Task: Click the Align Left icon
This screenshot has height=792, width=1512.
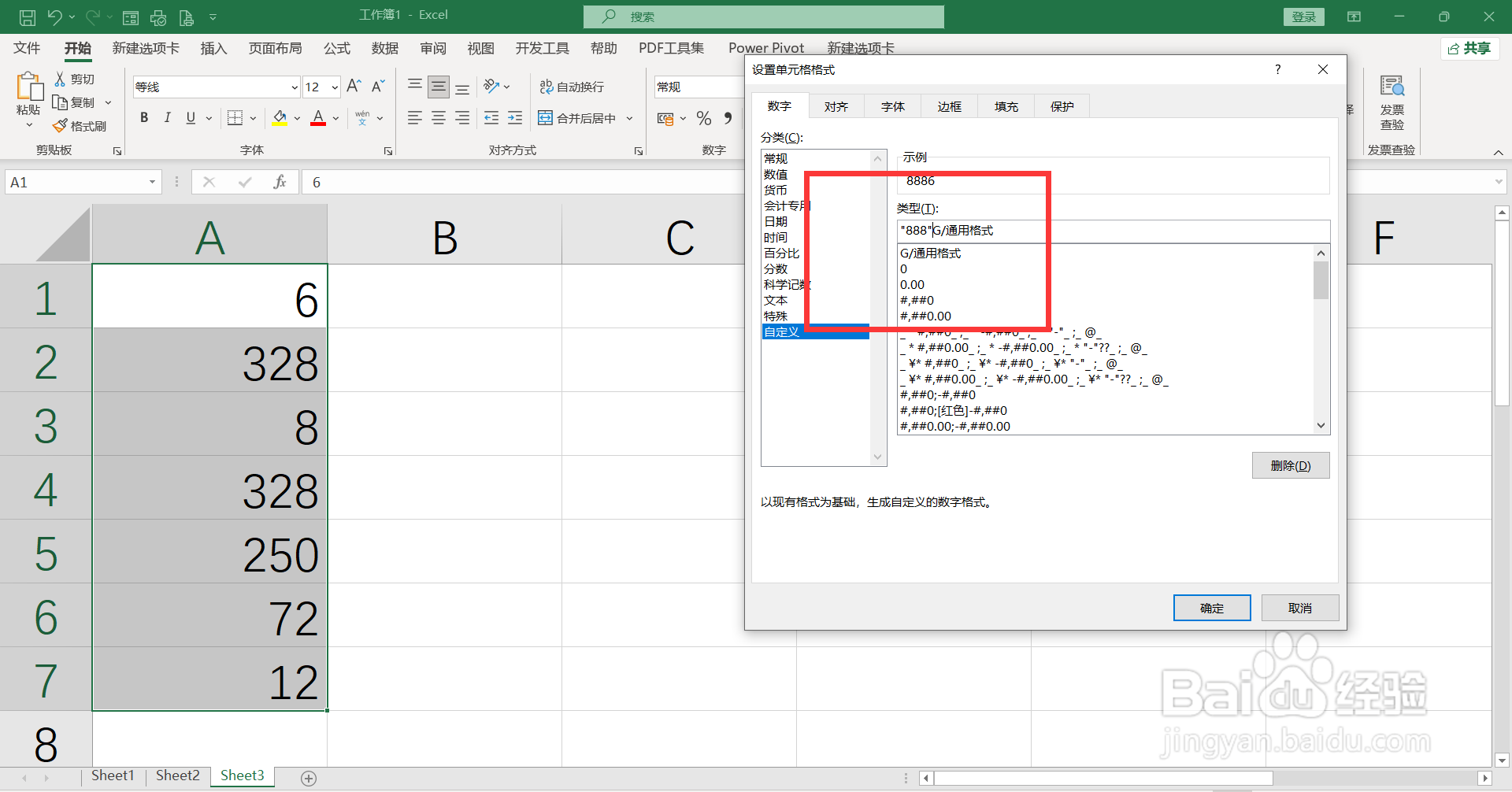Action: (x=415, y=118)
